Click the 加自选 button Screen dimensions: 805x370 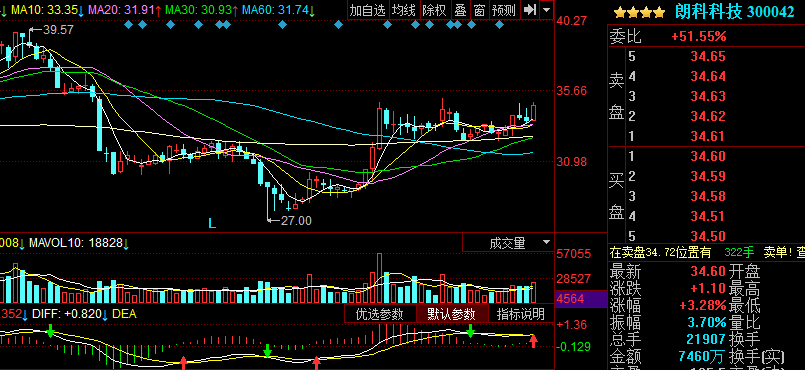click(x=368, y=10)
